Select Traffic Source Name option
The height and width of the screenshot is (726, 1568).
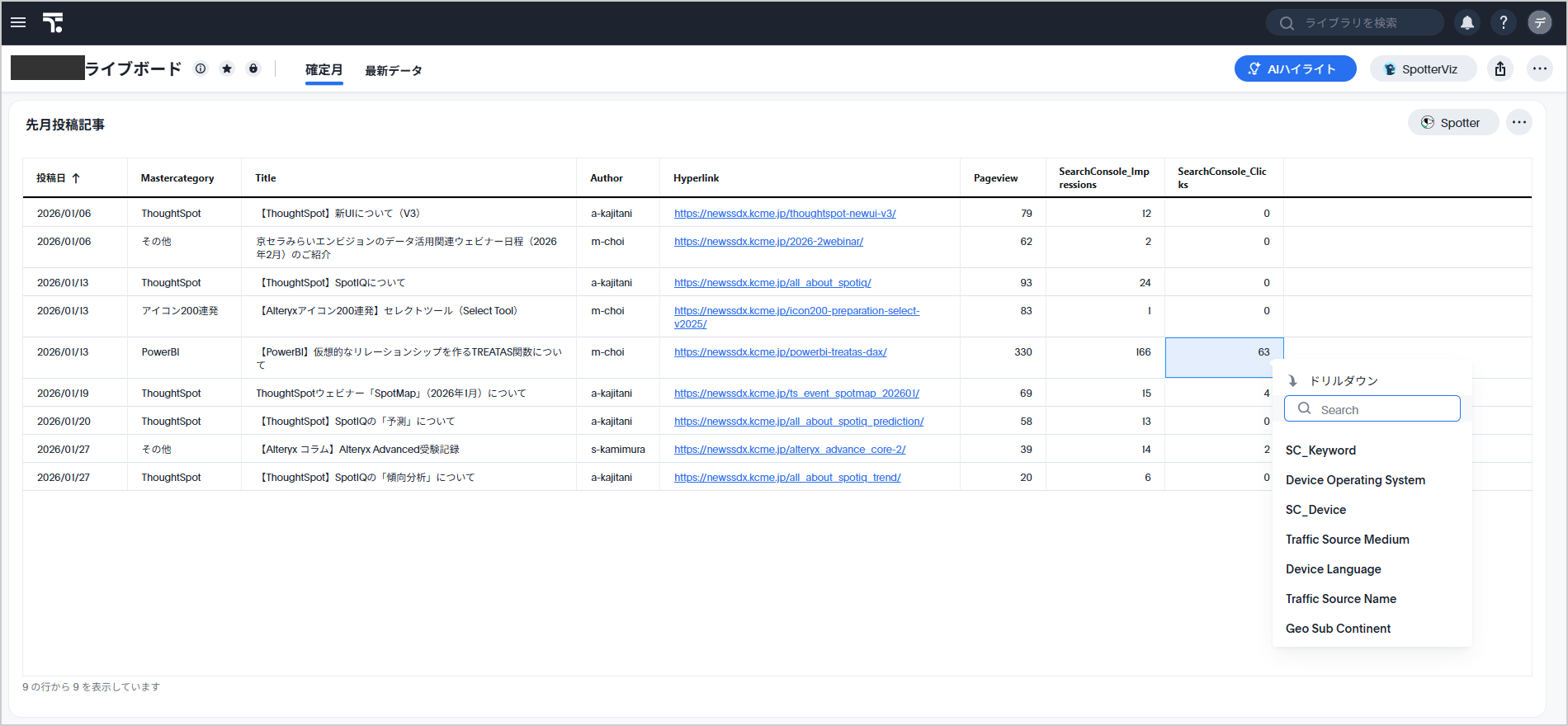pos(1340,599)
